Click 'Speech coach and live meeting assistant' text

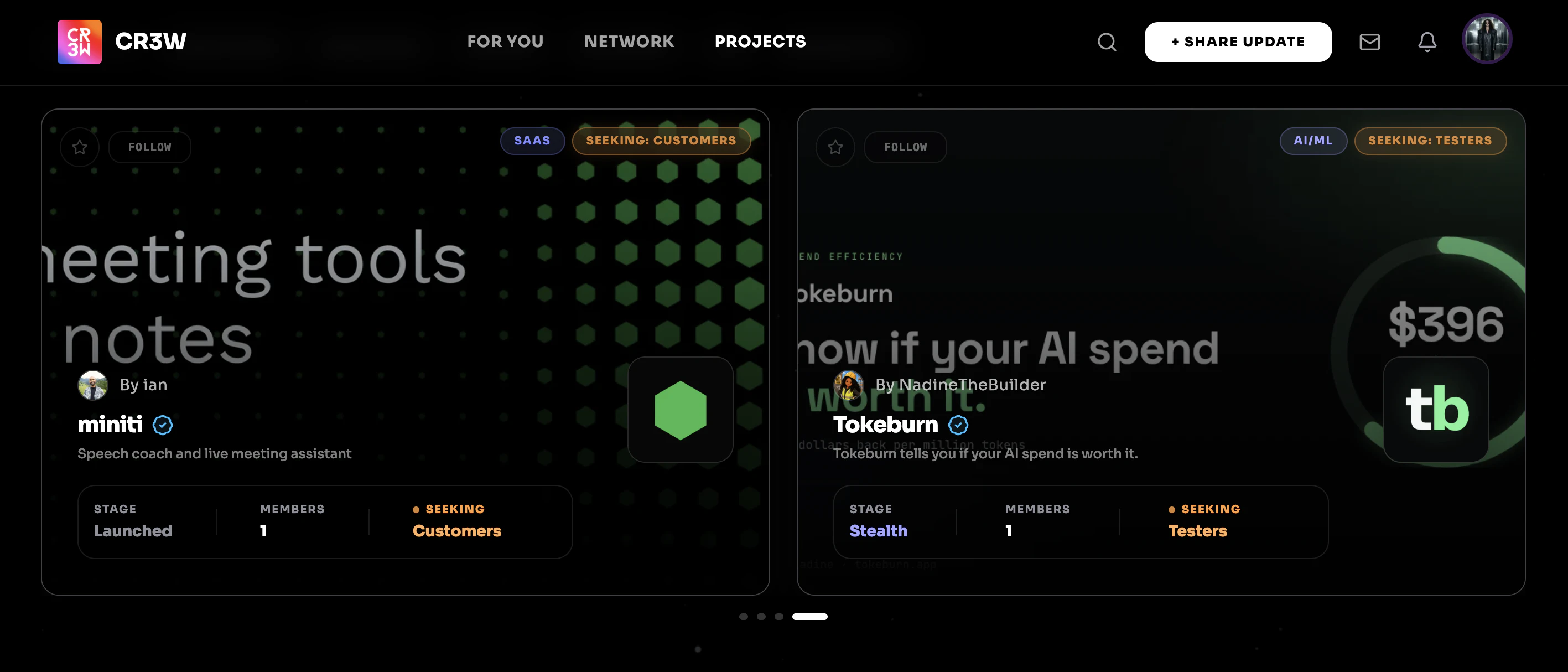pos(214,454)
